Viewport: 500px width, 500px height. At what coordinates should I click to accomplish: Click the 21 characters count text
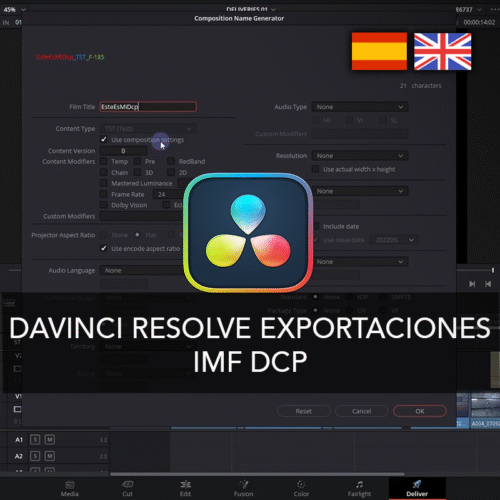click(421, 86)
